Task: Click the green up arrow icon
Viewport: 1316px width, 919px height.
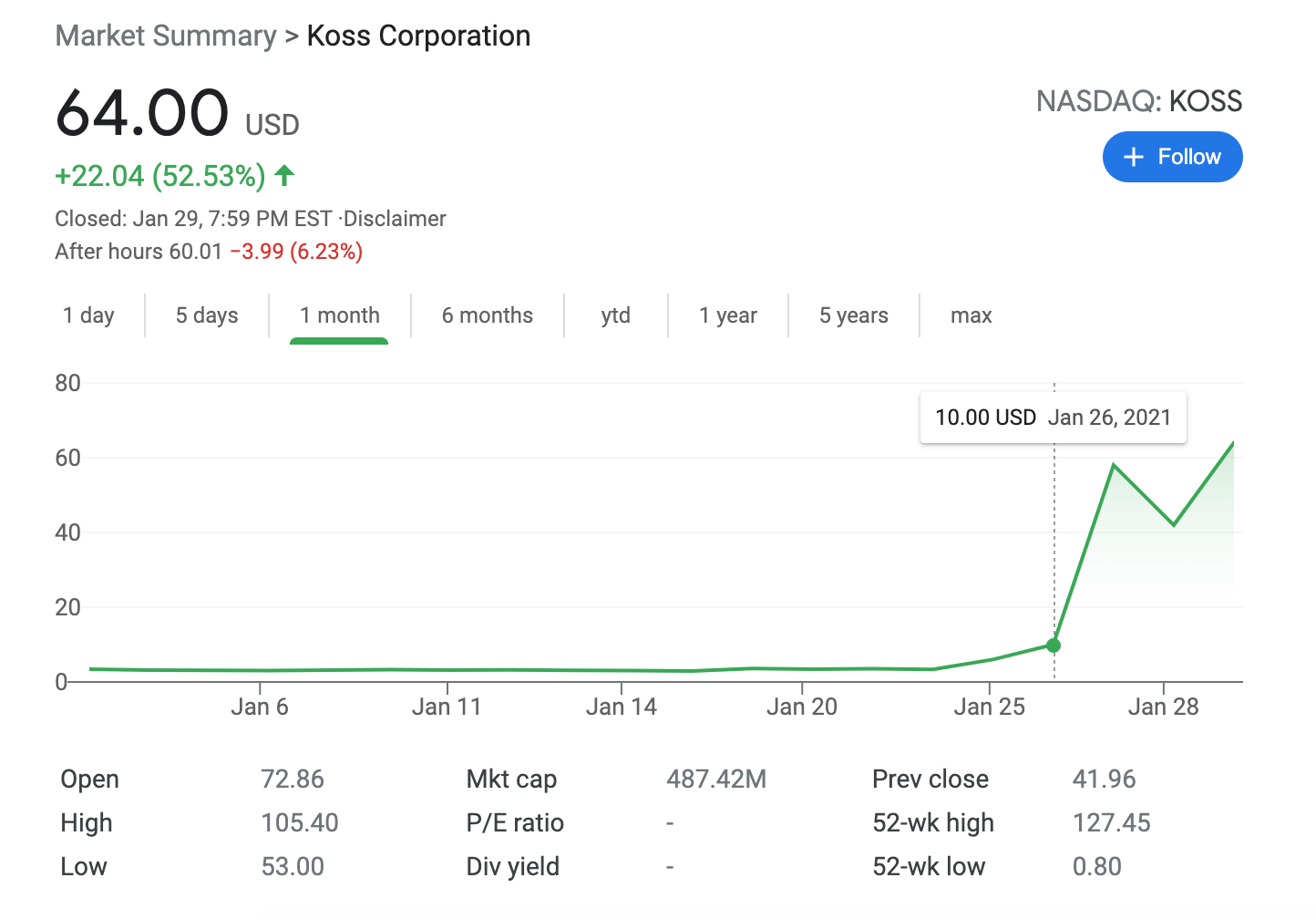Action: [284, 175]
